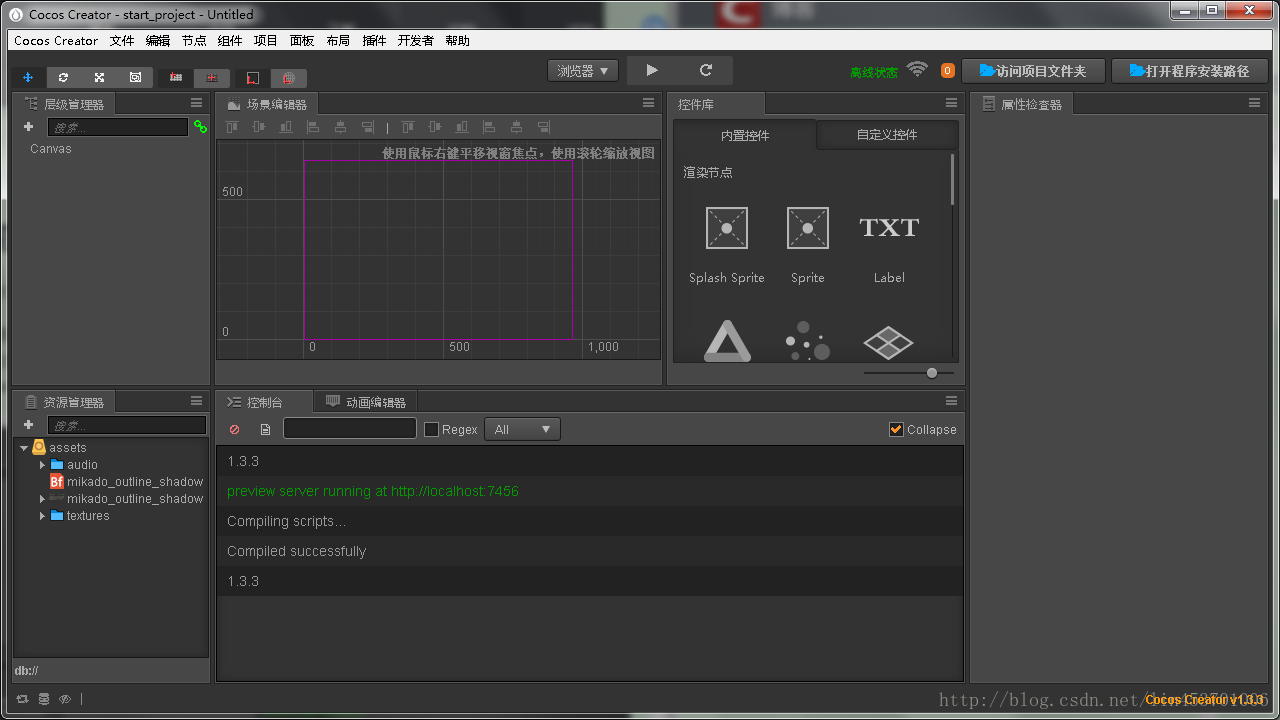This screenshot has height=720, width=1280.
Task: Select the Rect transform tool
Action: tap(135, 77)
